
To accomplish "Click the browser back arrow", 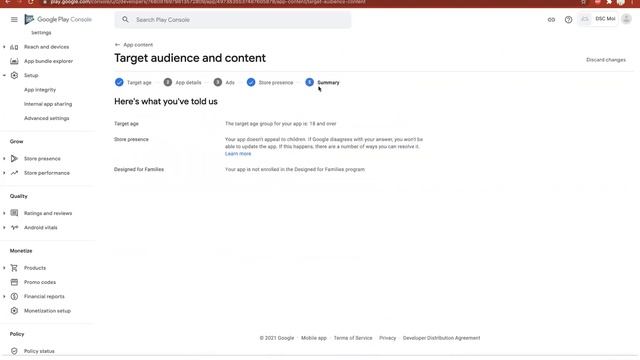I will pyautogui.click(x=8, y=2).
